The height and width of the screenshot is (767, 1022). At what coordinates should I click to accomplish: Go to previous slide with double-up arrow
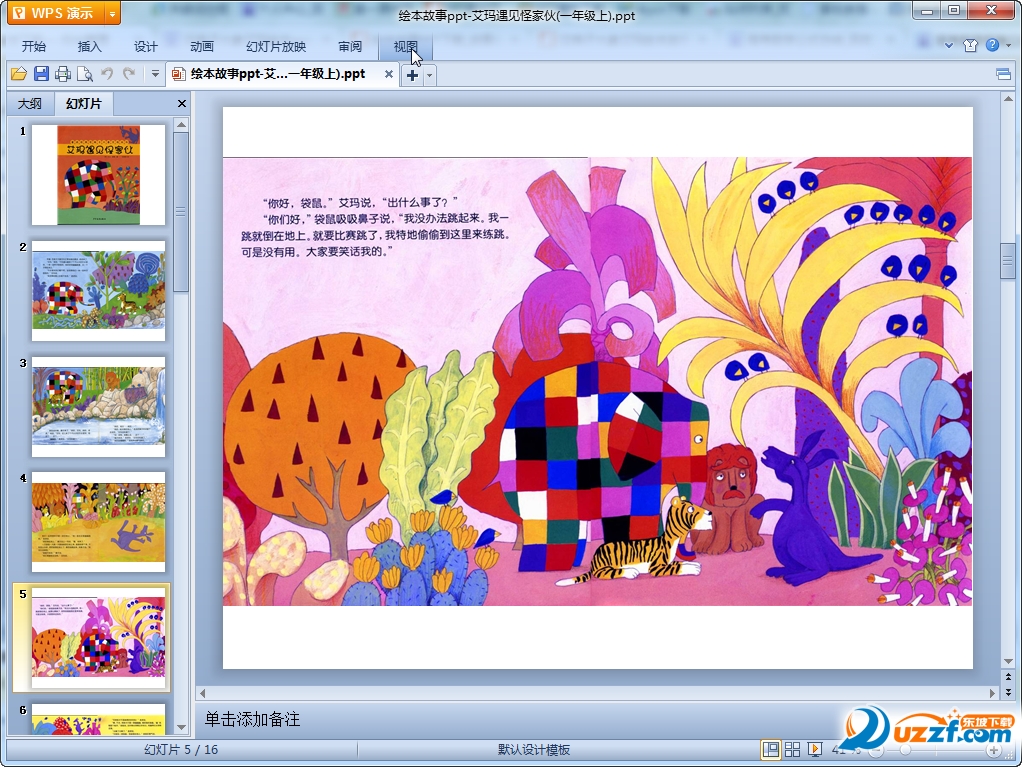point(1008,677)
